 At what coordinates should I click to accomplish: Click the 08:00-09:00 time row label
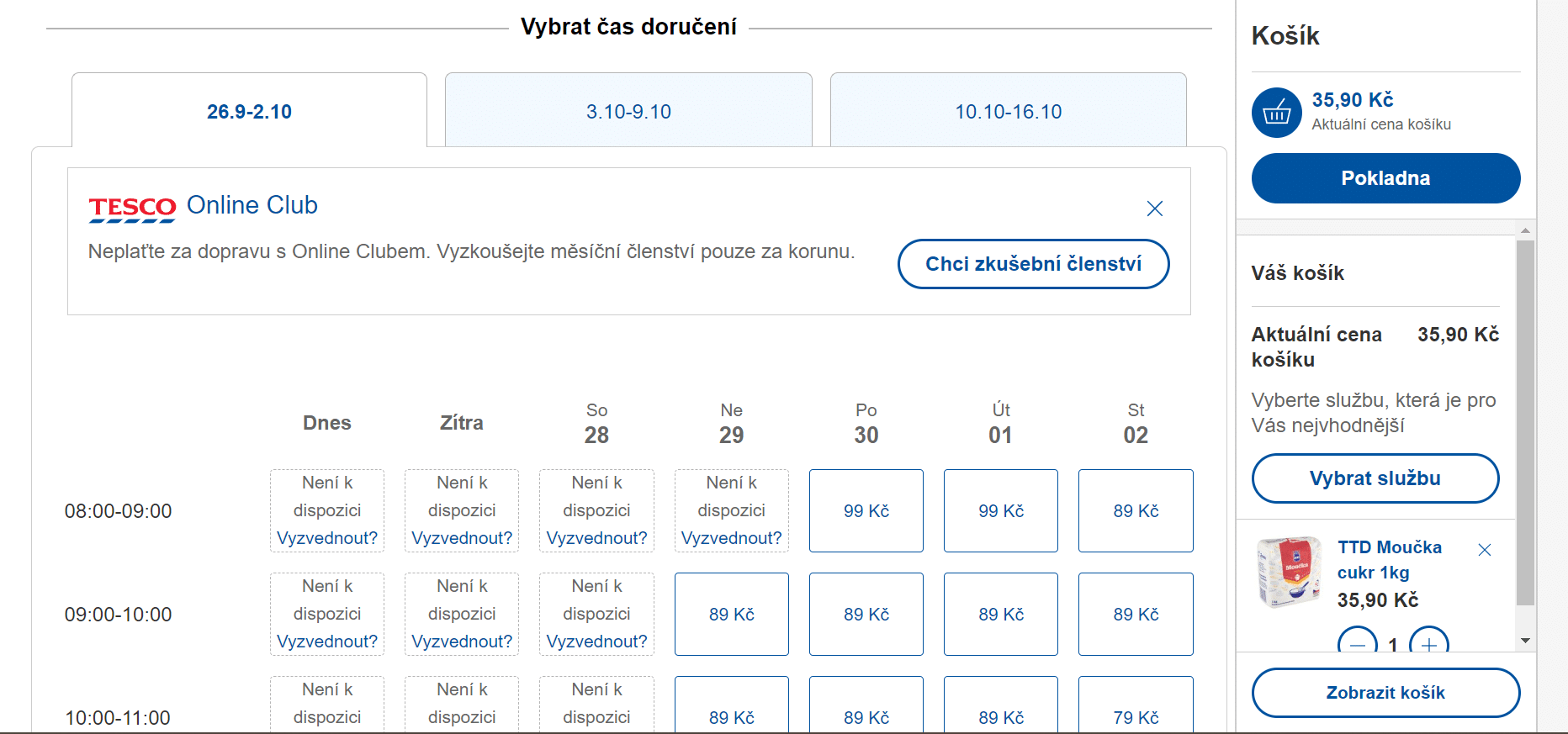point(118,511)
